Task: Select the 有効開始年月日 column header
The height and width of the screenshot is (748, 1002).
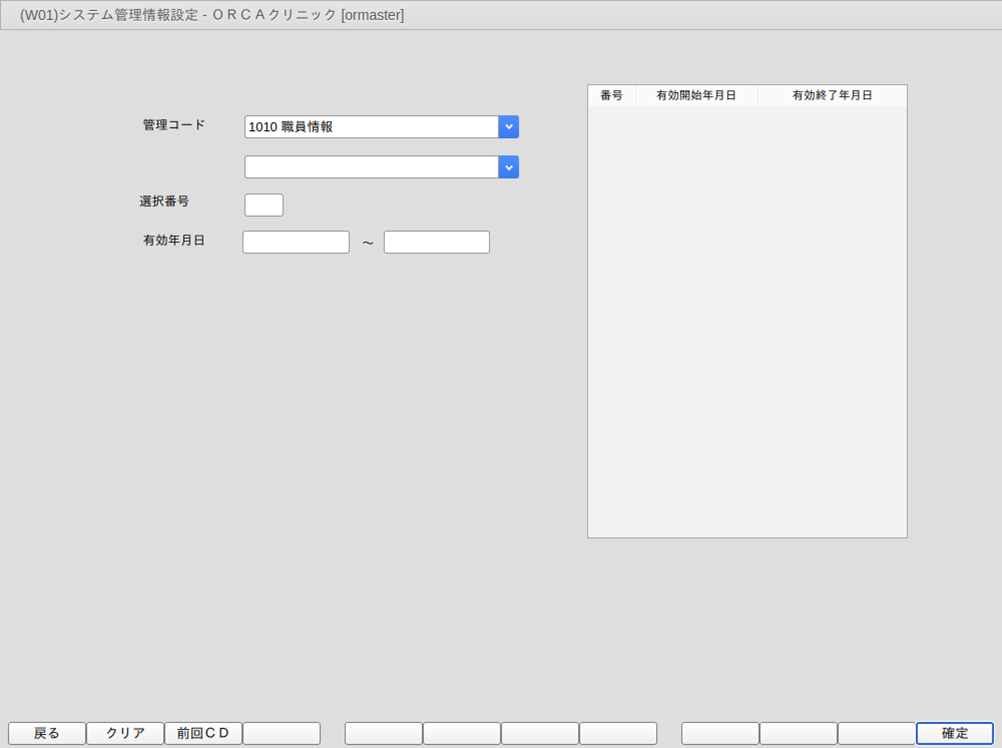Action: [x=697, y=95]
